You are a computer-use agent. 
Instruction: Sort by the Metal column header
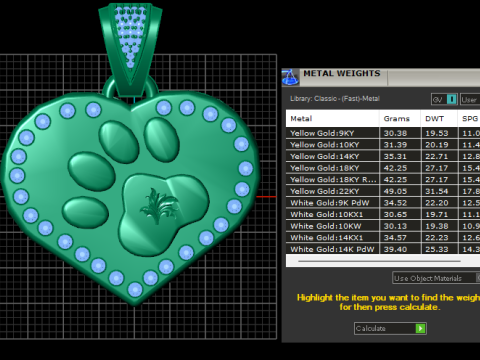coord(332,119)
